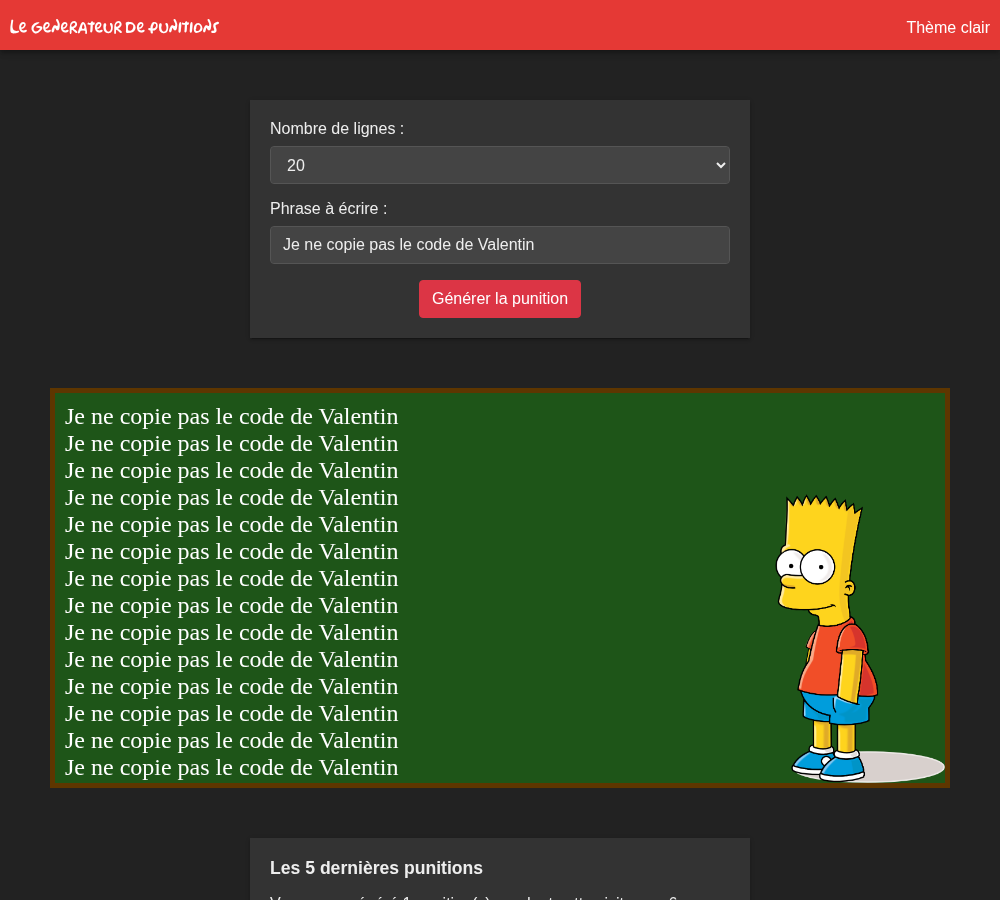1000x900 pixels.
Task: Focus the Phrase à écrire input field
Action: coord(499,245)
